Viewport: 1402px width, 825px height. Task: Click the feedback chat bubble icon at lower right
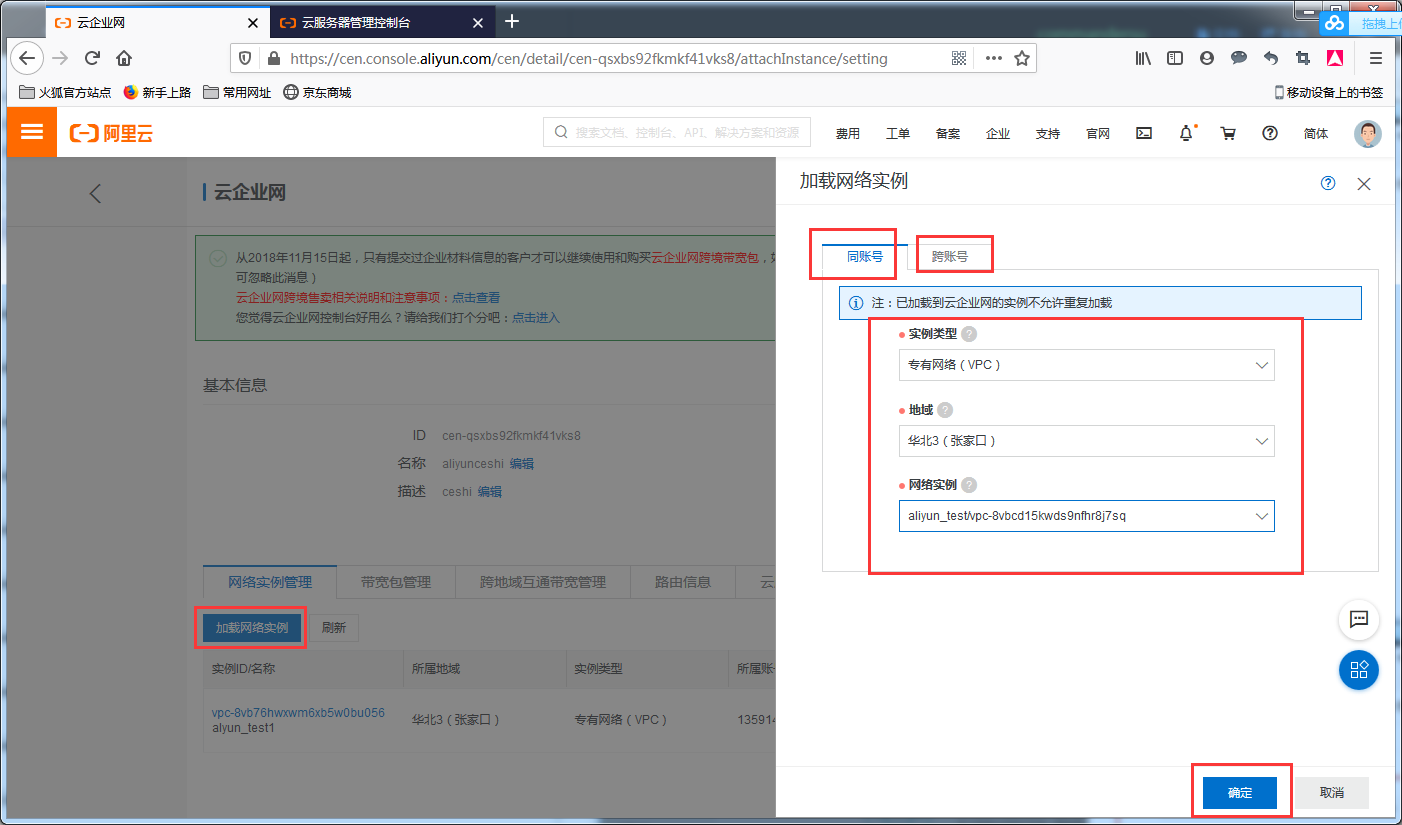pos(1358,620)
